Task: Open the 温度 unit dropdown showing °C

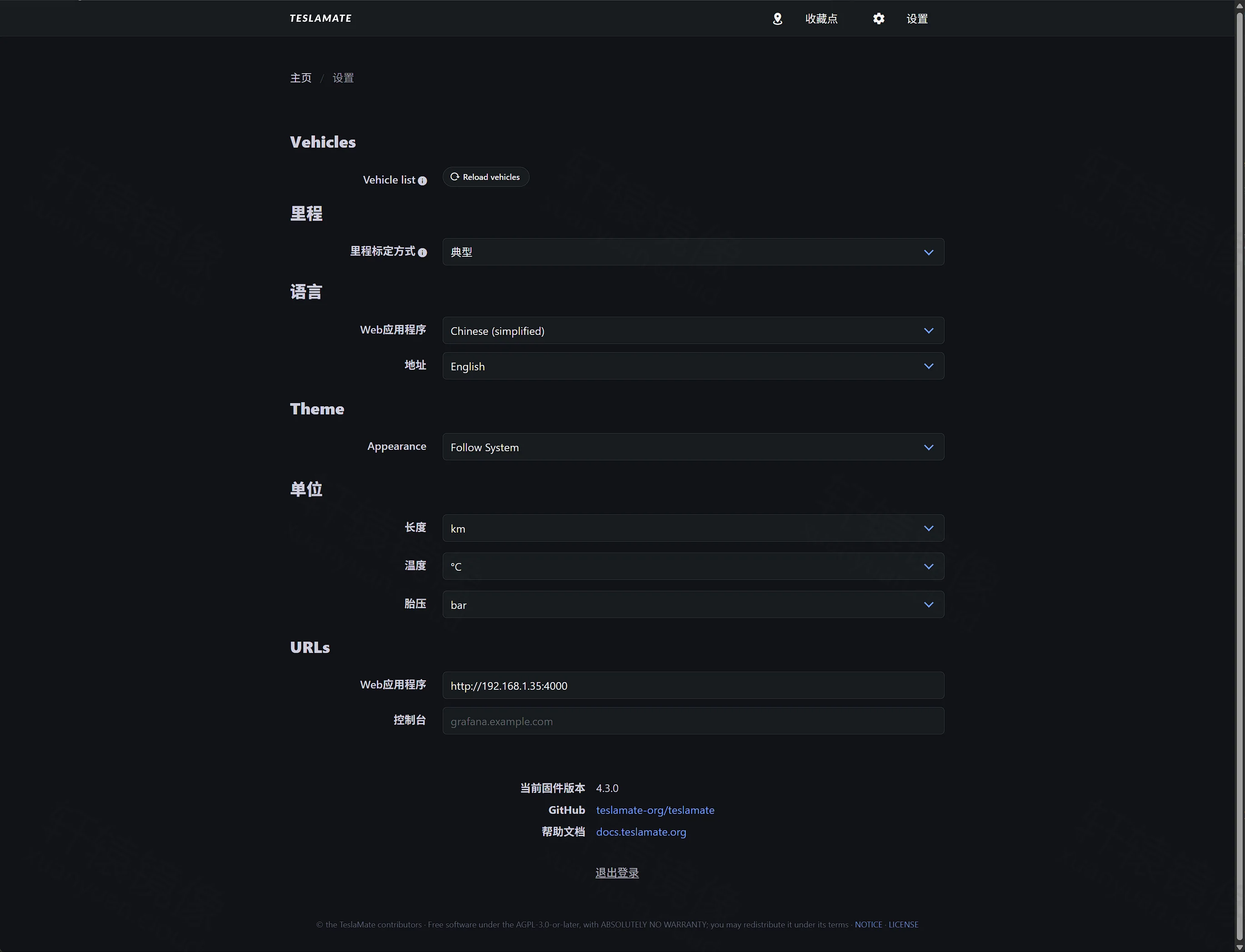Action: [x=693, y=566]
